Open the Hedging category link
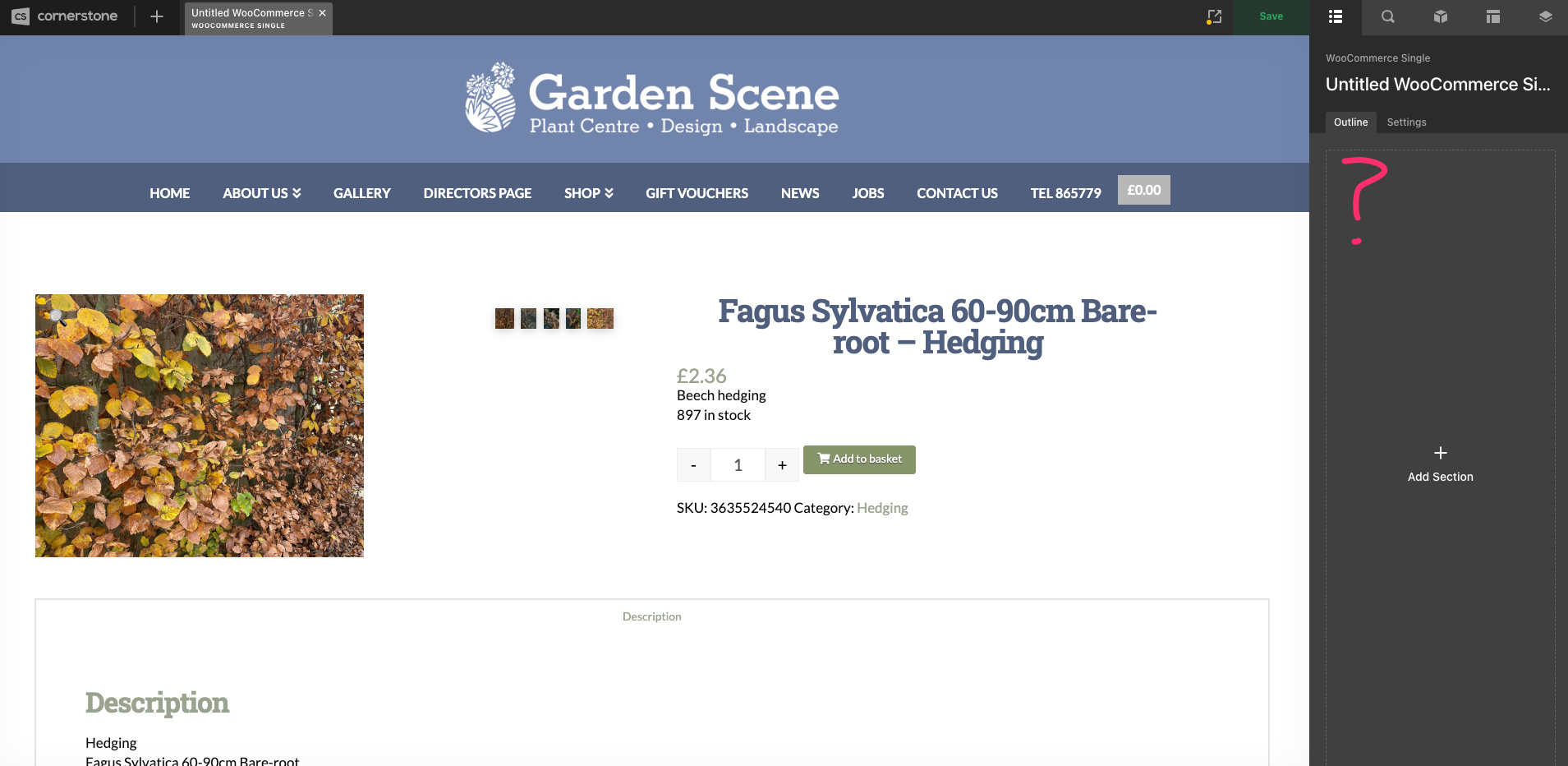Screen dimensions: 1568x766 point(881,508)
